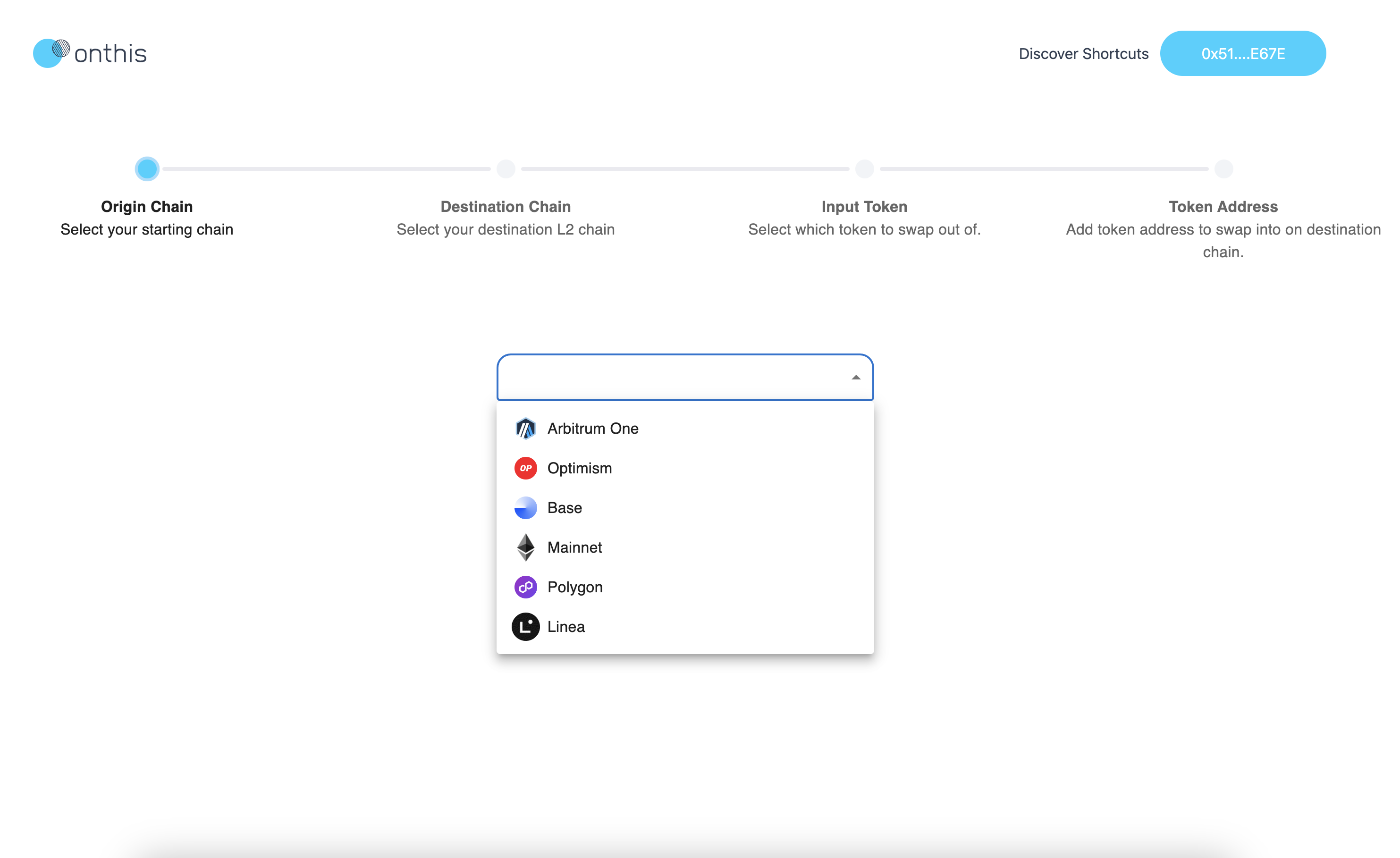Click the Destination Chain step circle
The image size is (1400, 858).
[x=506, y=169]
